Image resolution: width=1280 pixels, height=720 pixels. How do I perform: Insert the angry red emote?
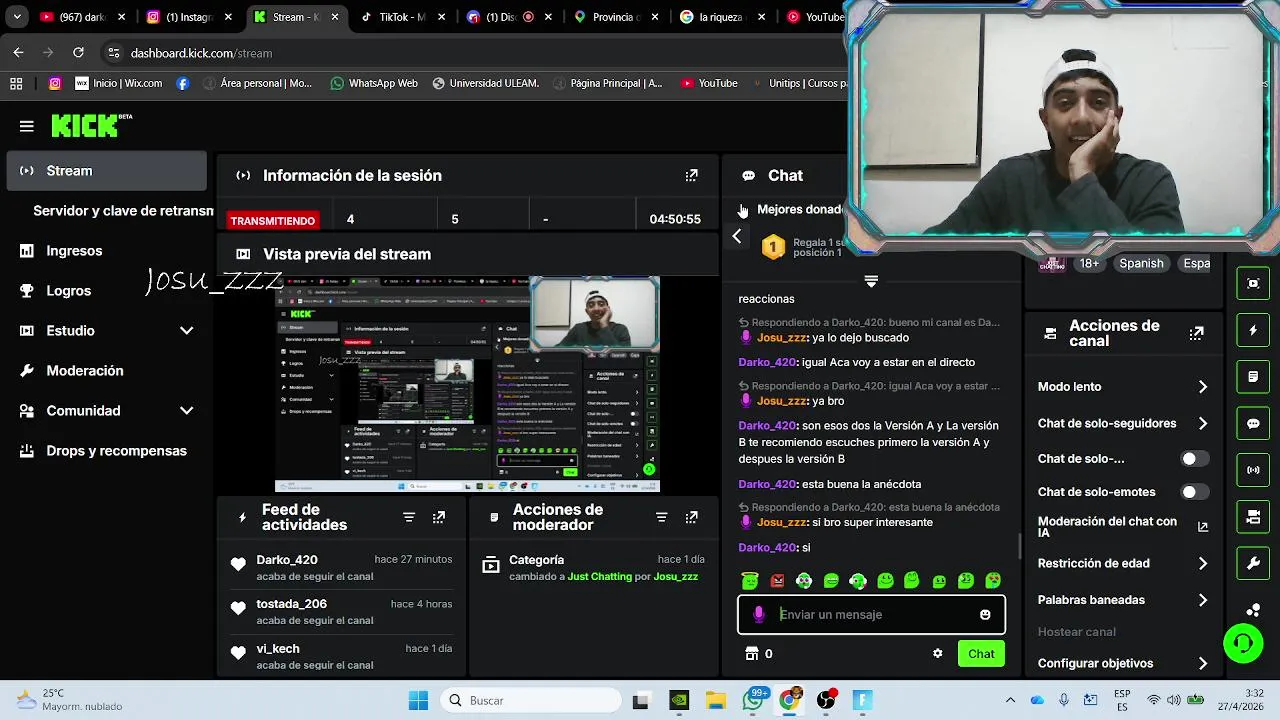(777, 580)
